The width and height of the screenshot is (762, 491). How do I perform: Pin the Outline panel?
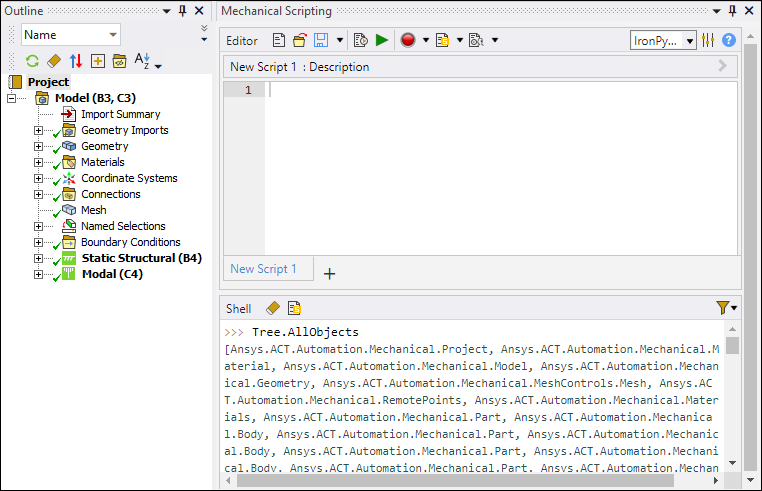pos(182,10)
